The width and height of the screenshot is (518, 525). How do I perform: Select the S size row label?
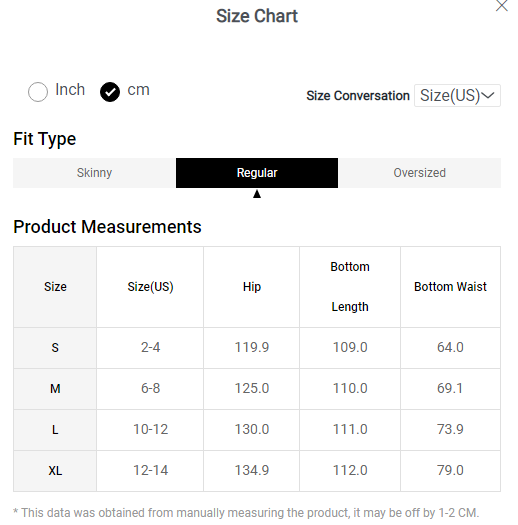[x=55, y=348]
